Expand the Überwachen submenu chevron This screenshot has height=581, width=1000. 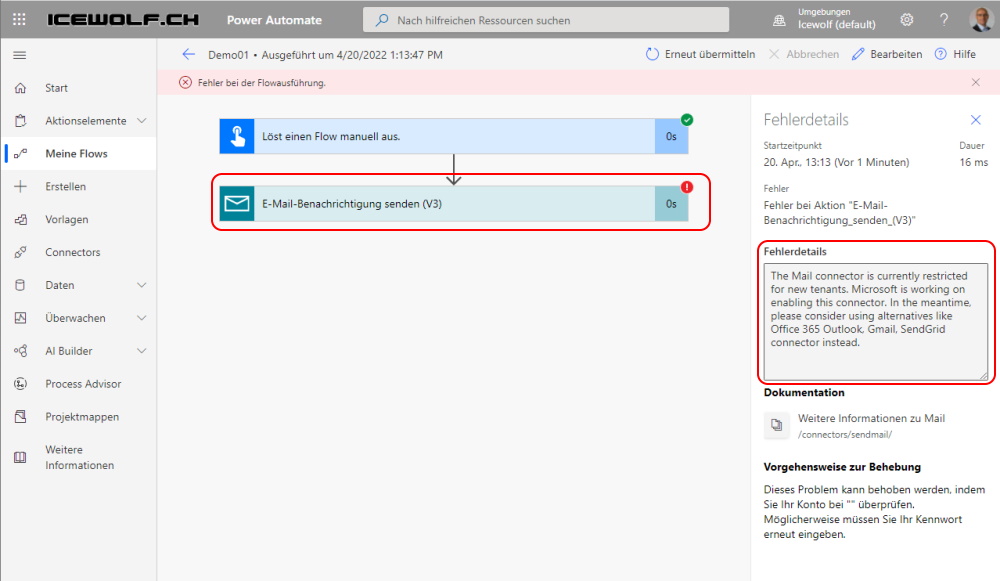click(142, 318)
